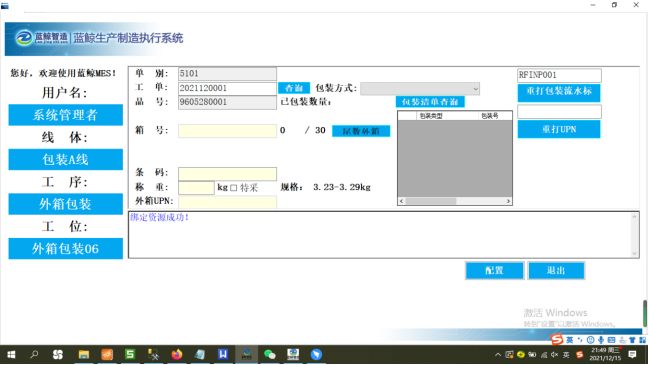
Task: Click the right arrow of the package list scrollbar
Action: (508, 201)
